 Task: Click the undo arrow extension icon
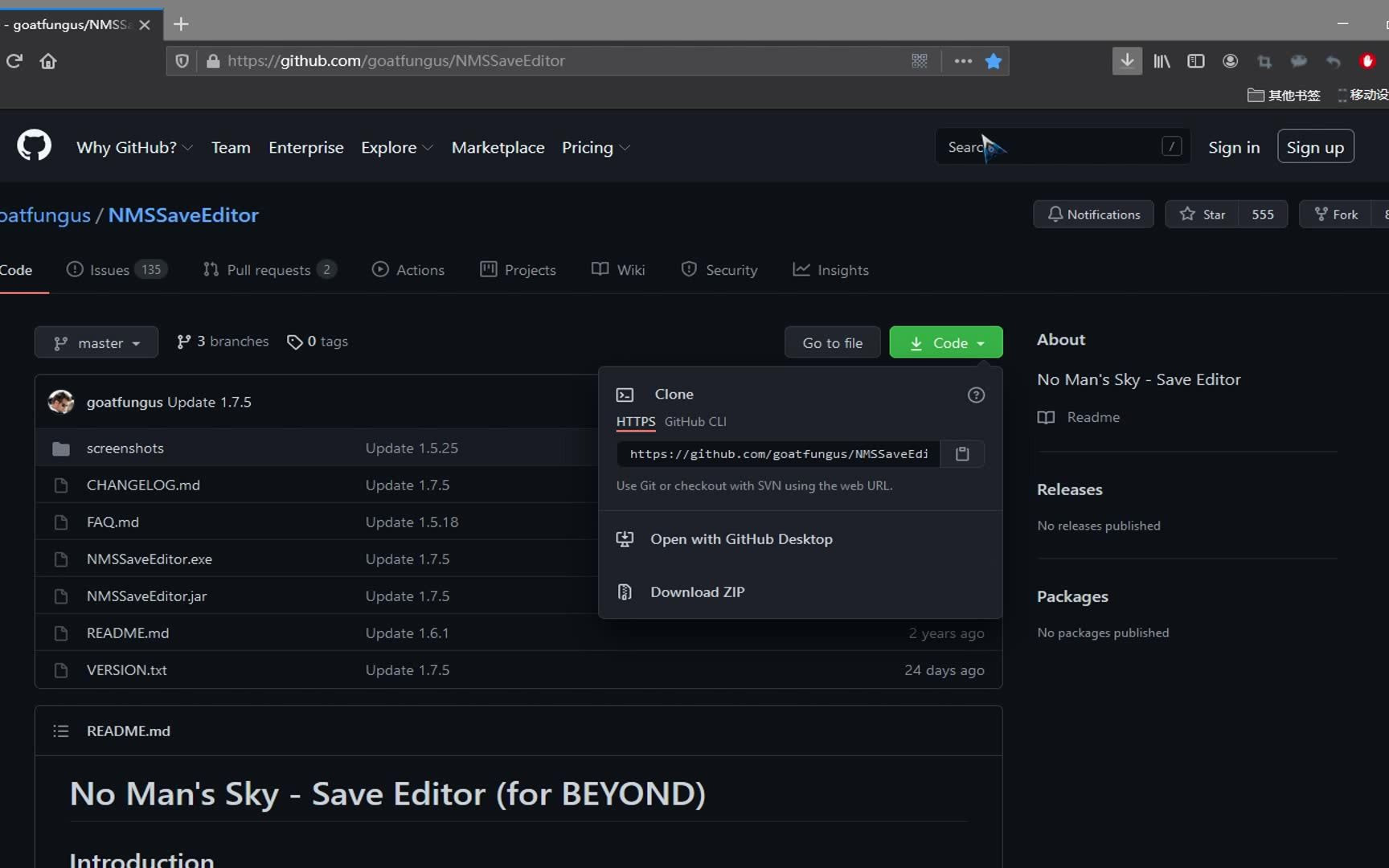(1333, 61)
